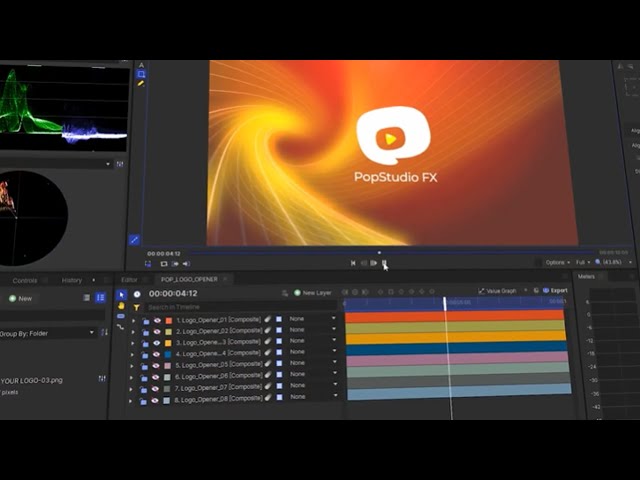The width and height of the screenshot is (640, 480).
Task: Select the POP_LOGO_OPENER timeline tab
Action: pyautogui.click(x=189, y=279)
